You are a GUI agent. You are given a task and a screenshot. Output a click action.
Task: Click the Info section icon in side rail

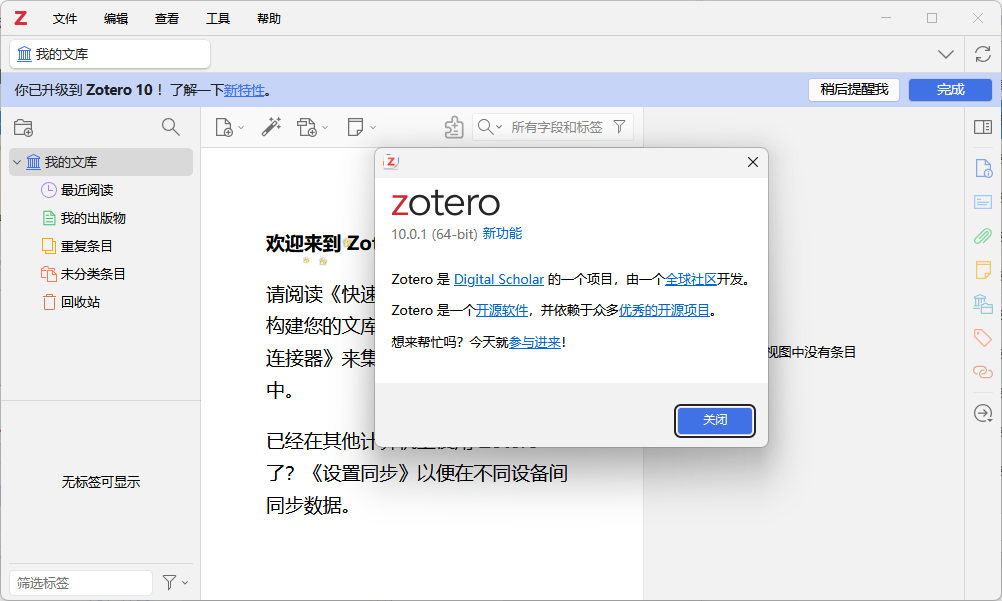983,169
